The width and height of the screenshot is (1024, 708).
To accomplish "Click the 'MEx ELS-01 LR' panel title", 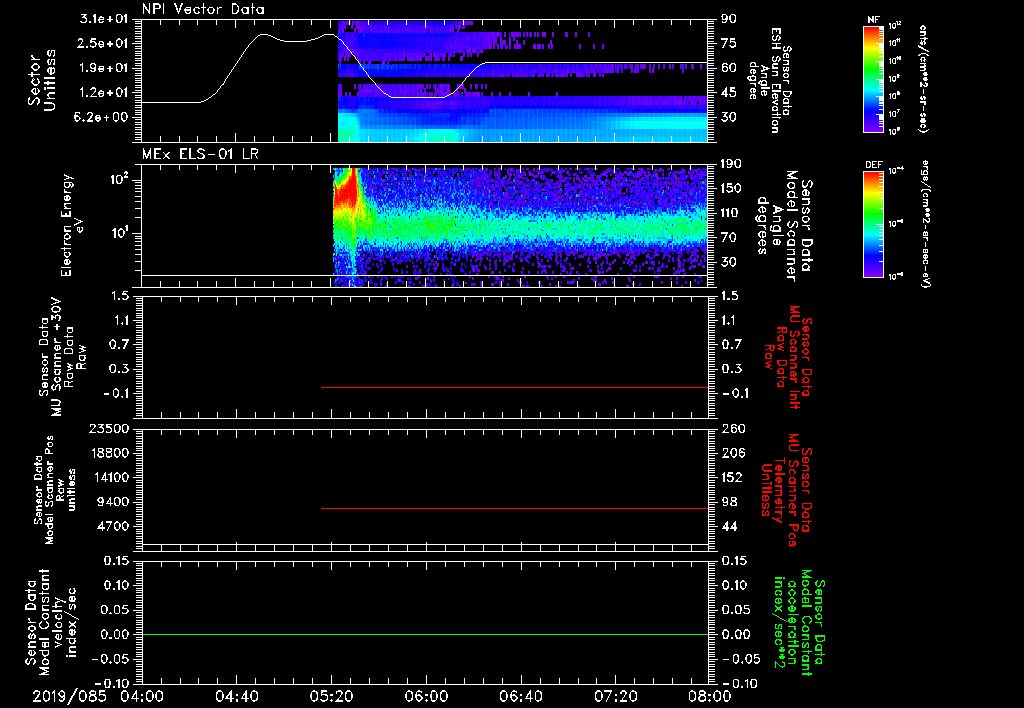I will coord(199,154).
